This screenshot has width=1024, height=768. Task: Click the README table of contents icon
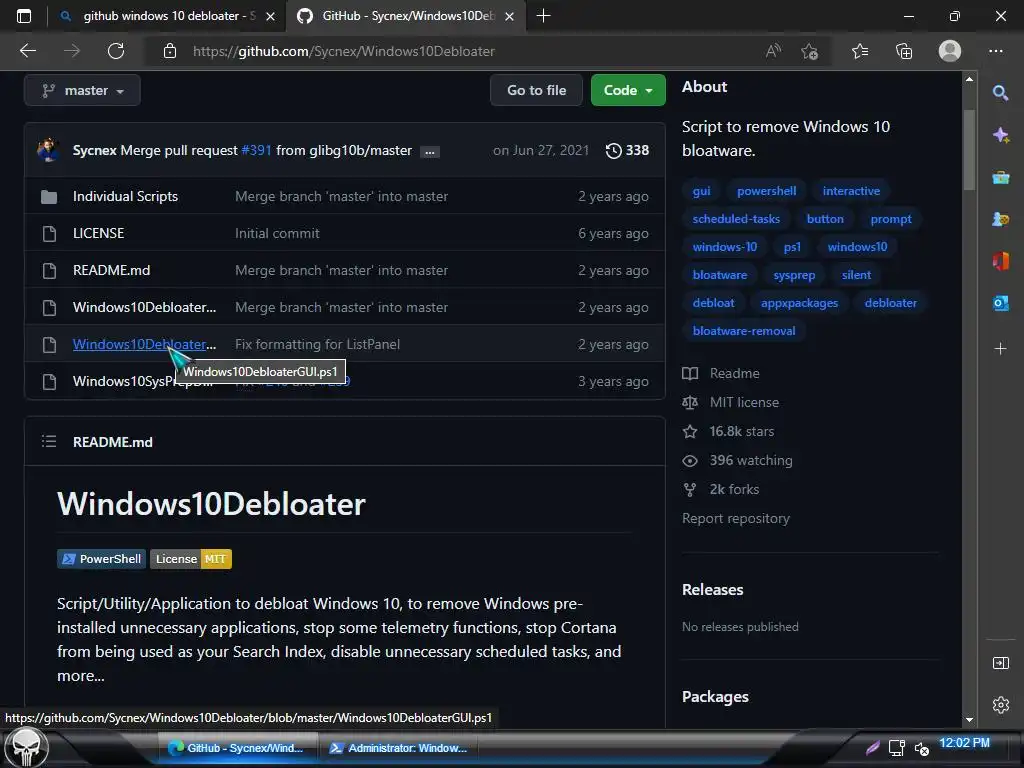[49, 441]
